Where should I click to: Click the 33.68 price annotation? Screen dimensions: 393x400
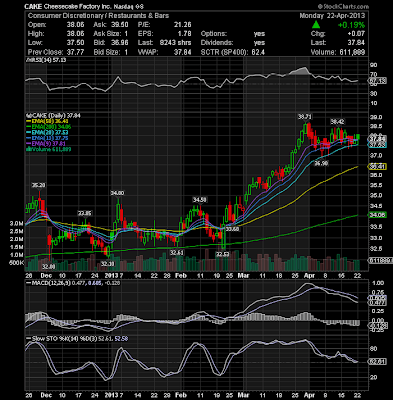(232, 229)
